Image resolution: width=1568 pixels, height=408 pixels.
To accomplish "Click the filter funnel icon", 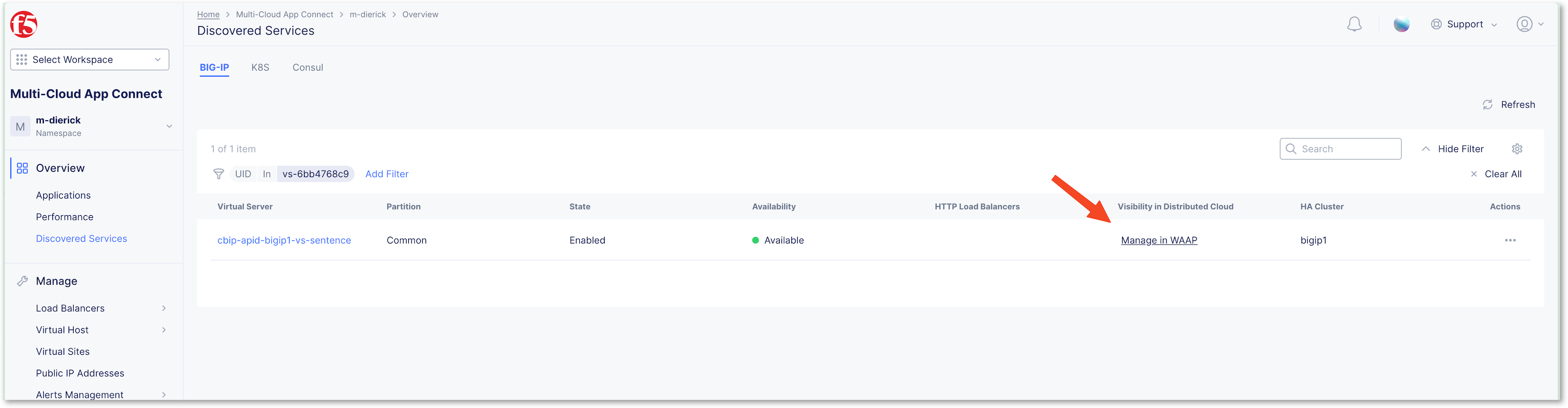I will [218, 174].
